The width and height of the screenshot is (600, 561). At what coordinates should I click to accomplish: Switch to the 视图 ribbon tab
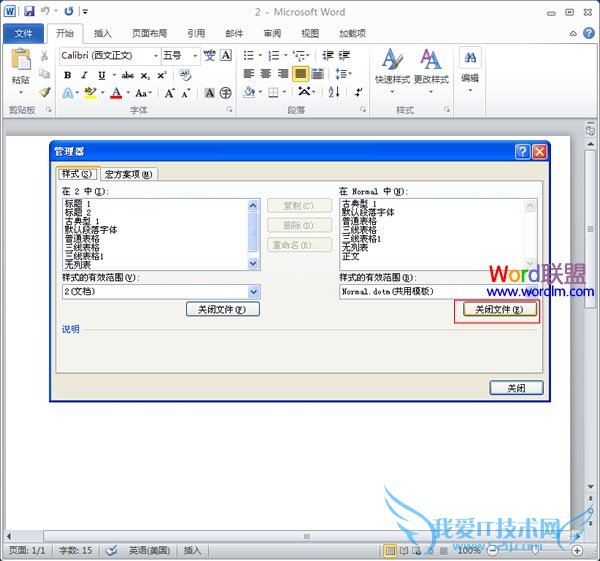(310, 34)
